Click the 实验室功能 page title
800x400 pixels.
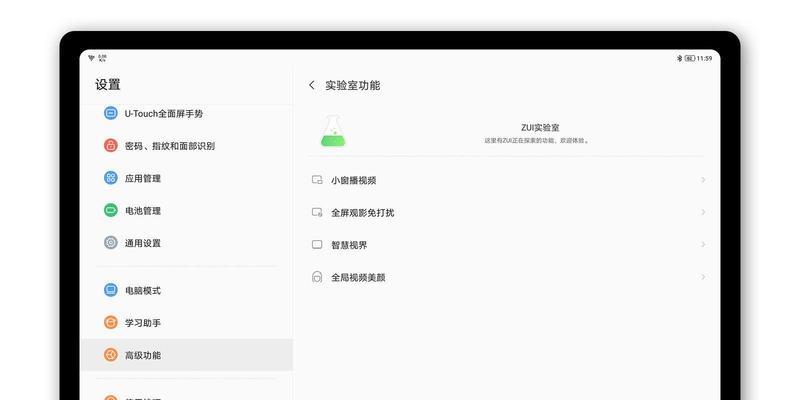click(x=353, y=86)
